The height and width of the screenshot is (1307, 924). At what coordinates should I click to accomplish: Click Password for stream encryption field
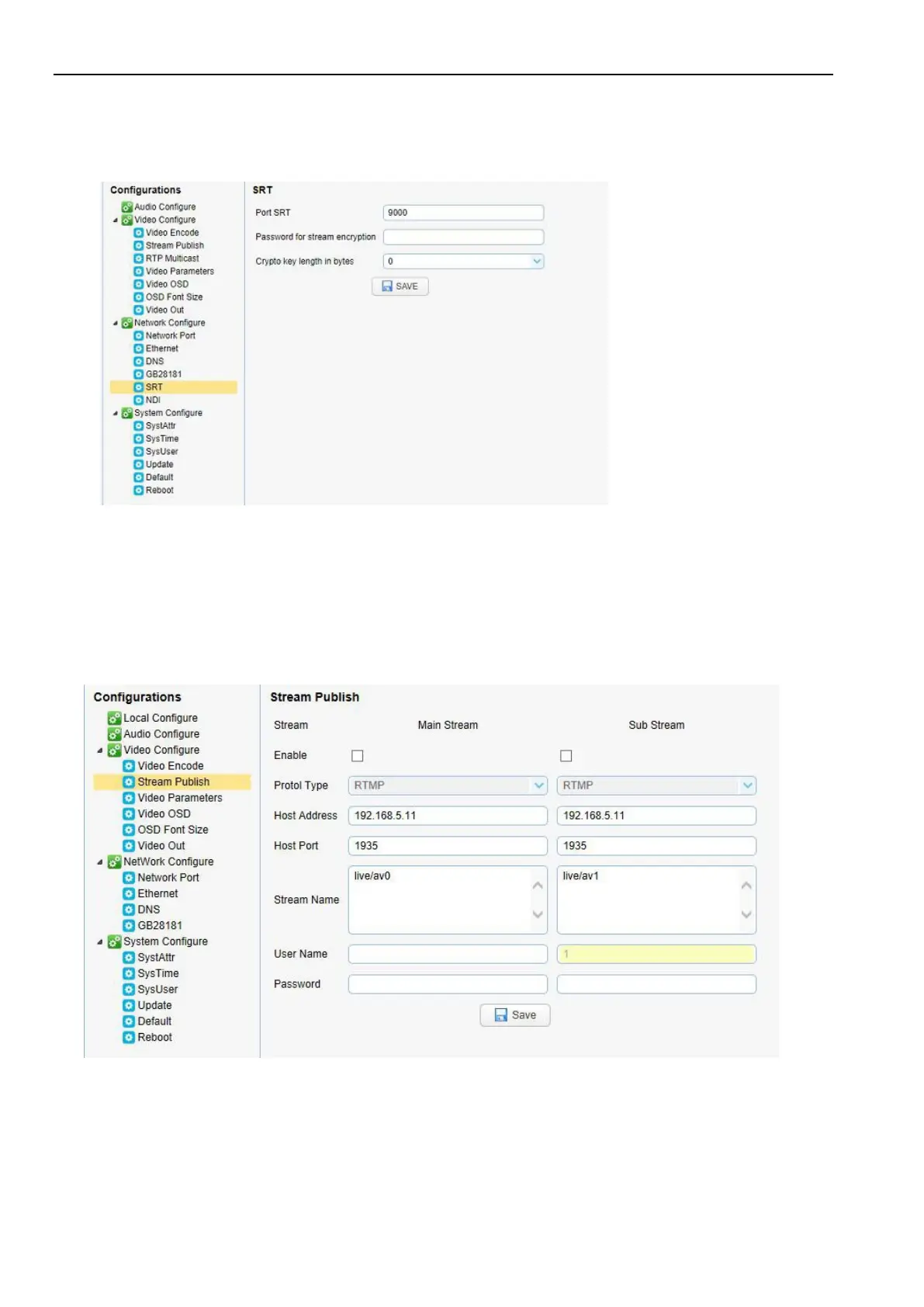(x=463, y=237)
